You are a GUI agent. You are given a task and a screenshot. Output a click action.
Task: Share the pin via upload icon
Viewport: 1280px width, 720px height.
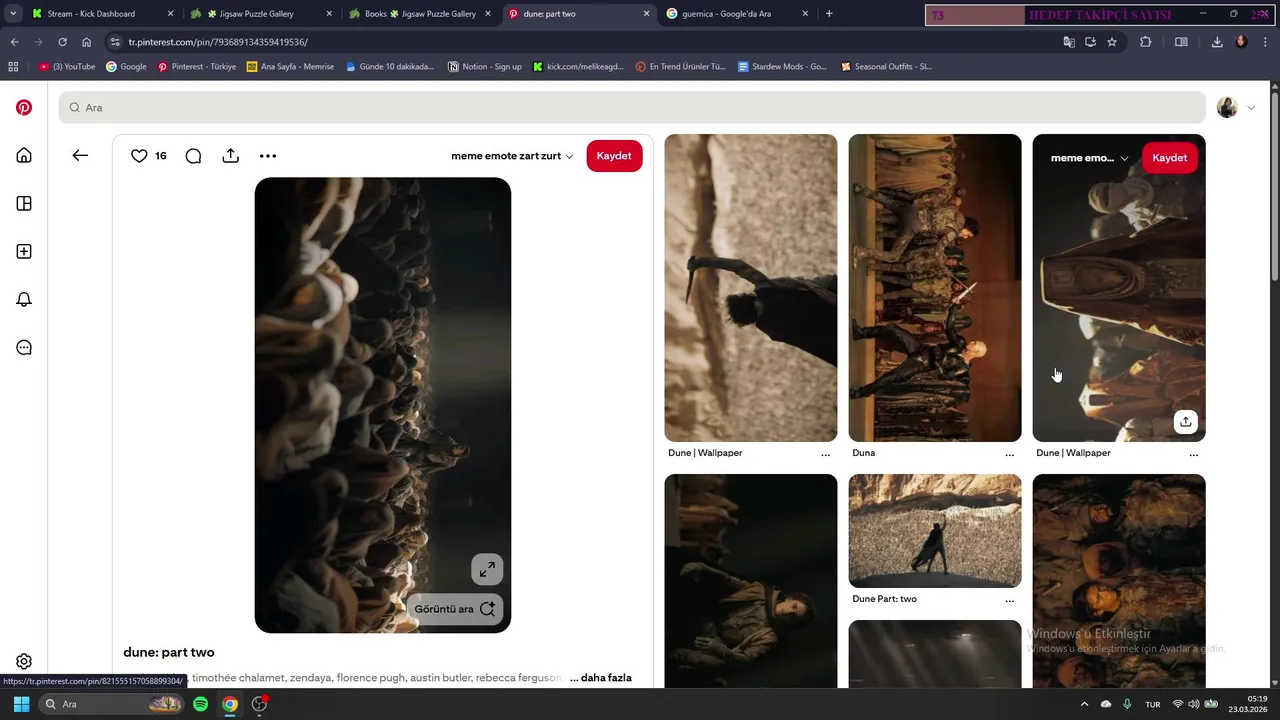coord(230,155)
